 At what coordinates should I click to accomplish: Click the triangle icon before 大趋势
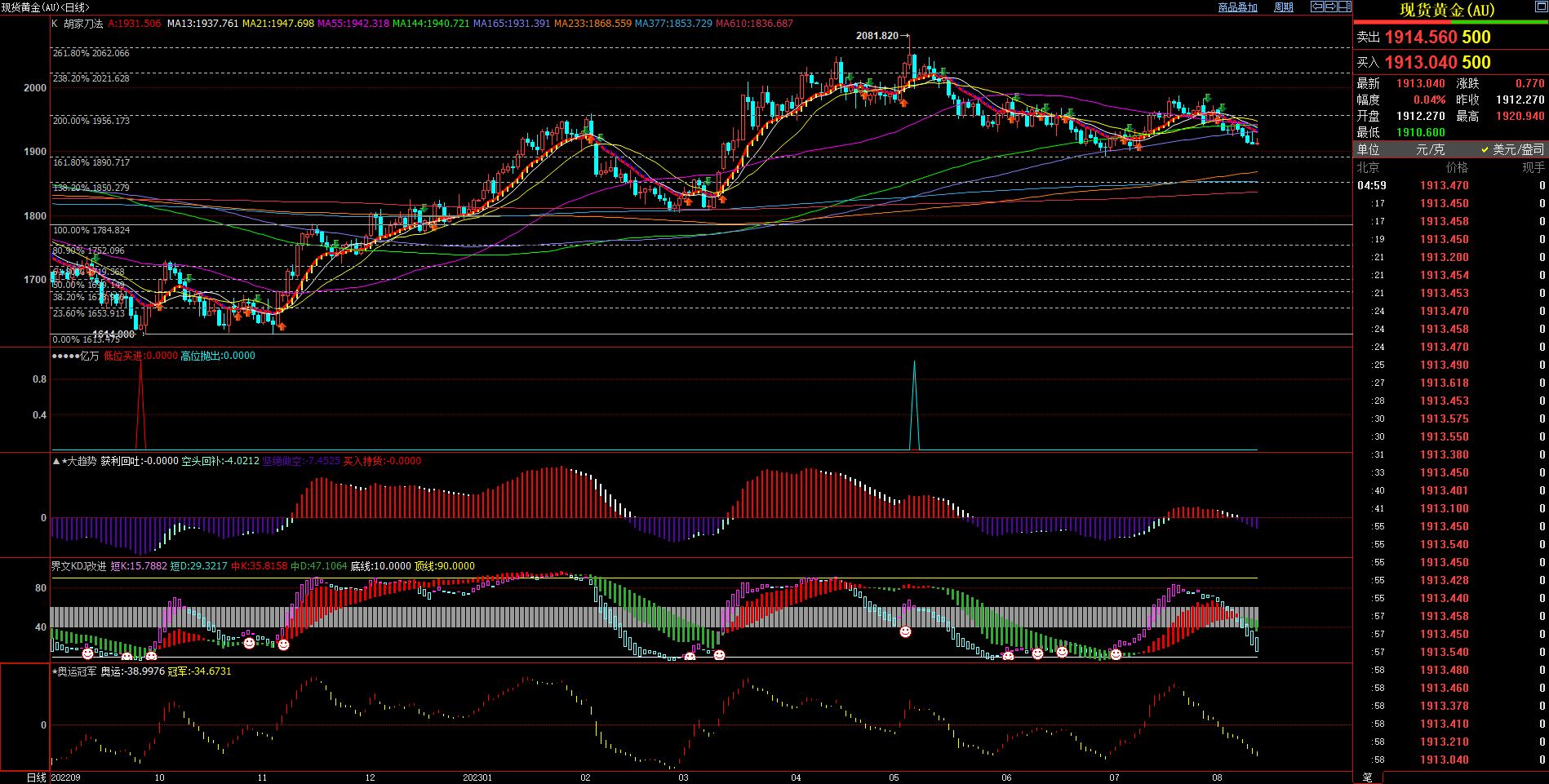[56, 461]
